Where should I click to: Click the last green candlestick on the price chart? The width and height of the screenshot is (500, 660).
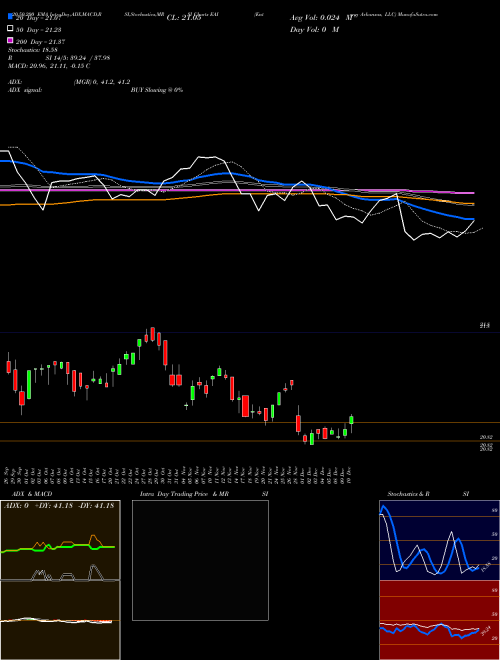click(351, 422)
